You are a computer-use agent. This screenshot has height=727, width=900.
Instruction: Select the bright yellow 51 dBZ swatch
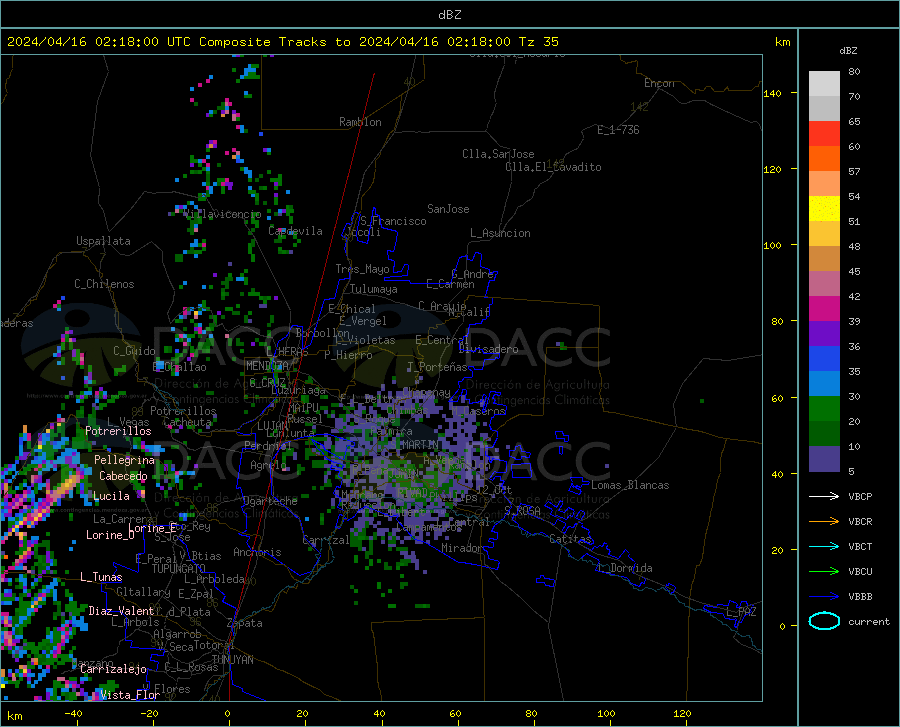coord(824,209)
